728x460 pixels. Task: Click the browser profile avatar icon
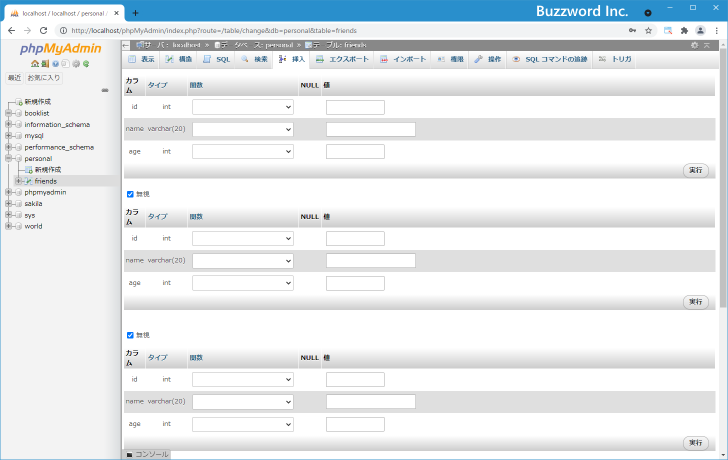pos(699,30)
